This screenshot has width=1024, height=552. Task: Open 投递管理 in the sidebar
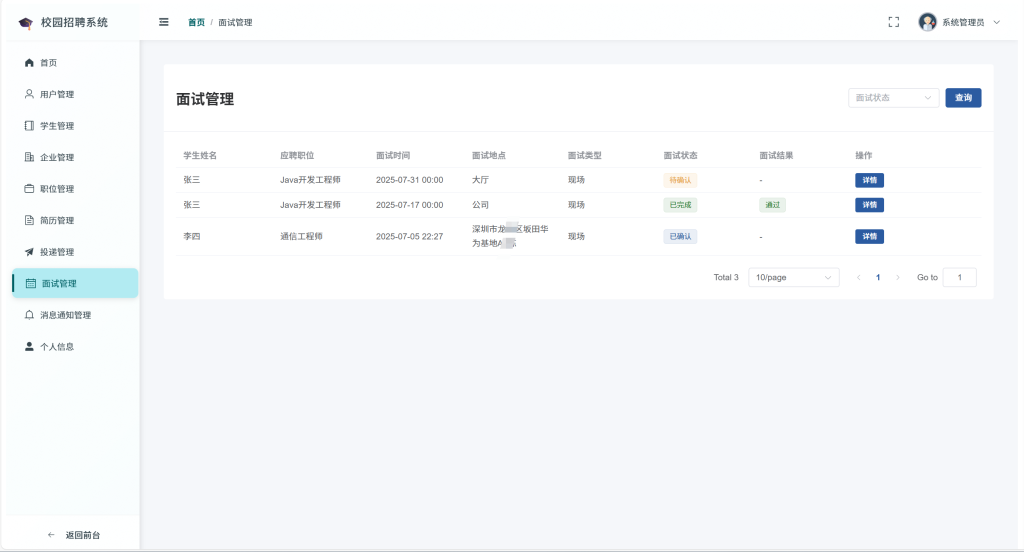point(75,252)
